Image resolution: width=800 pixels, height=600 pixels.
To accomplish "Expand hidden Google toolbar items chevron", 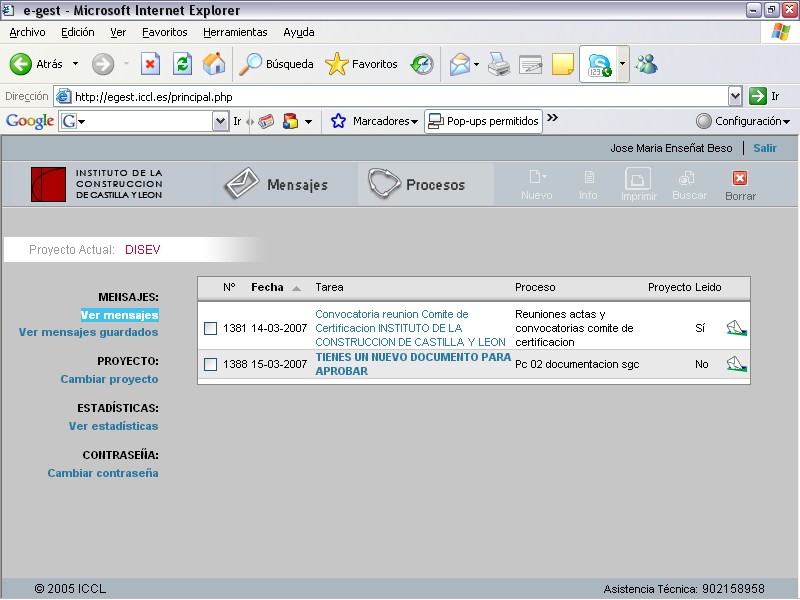I will [552, 118].
